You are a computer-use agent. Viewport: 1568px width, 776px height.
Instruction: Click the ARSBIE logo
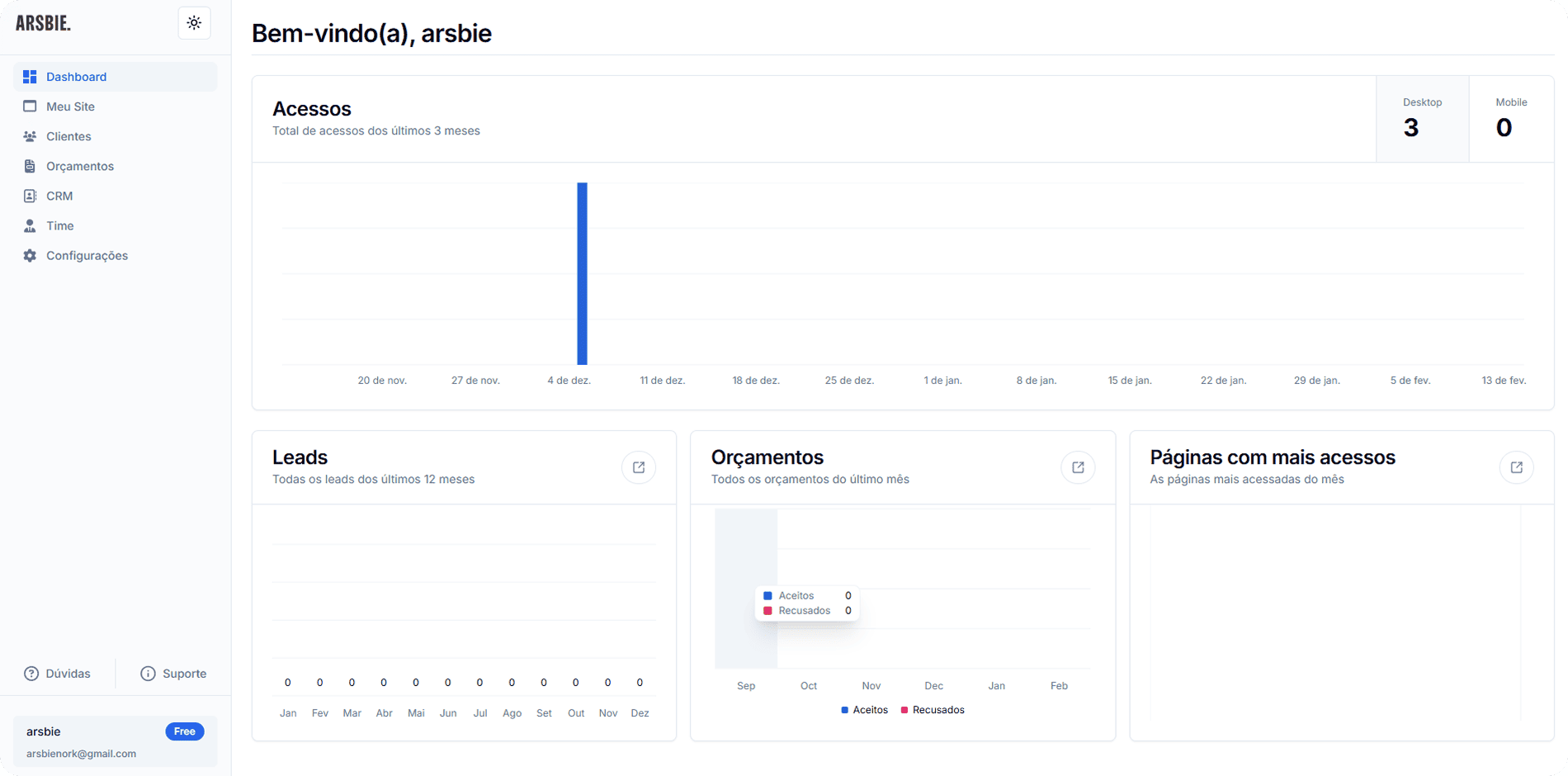click(x=44, y=23)
